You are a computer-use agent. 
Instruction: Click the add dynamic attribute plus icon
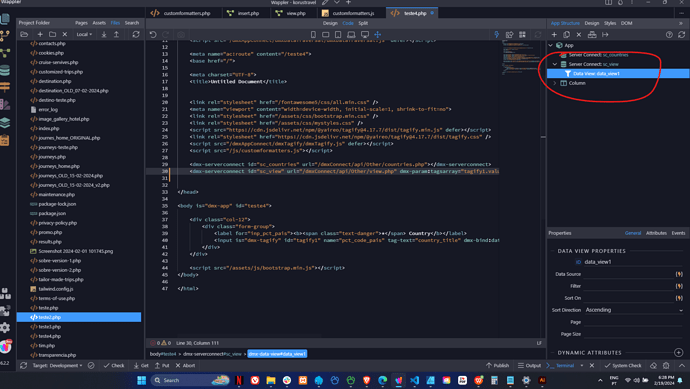click(678, 352)
